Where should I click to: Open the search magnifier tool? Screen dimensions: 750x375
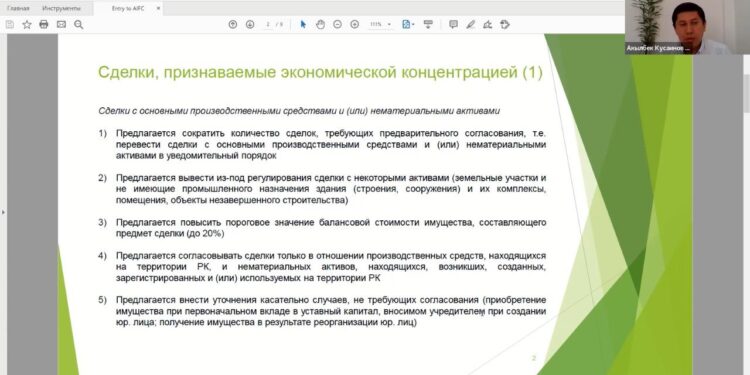click(x=78, y=24)
